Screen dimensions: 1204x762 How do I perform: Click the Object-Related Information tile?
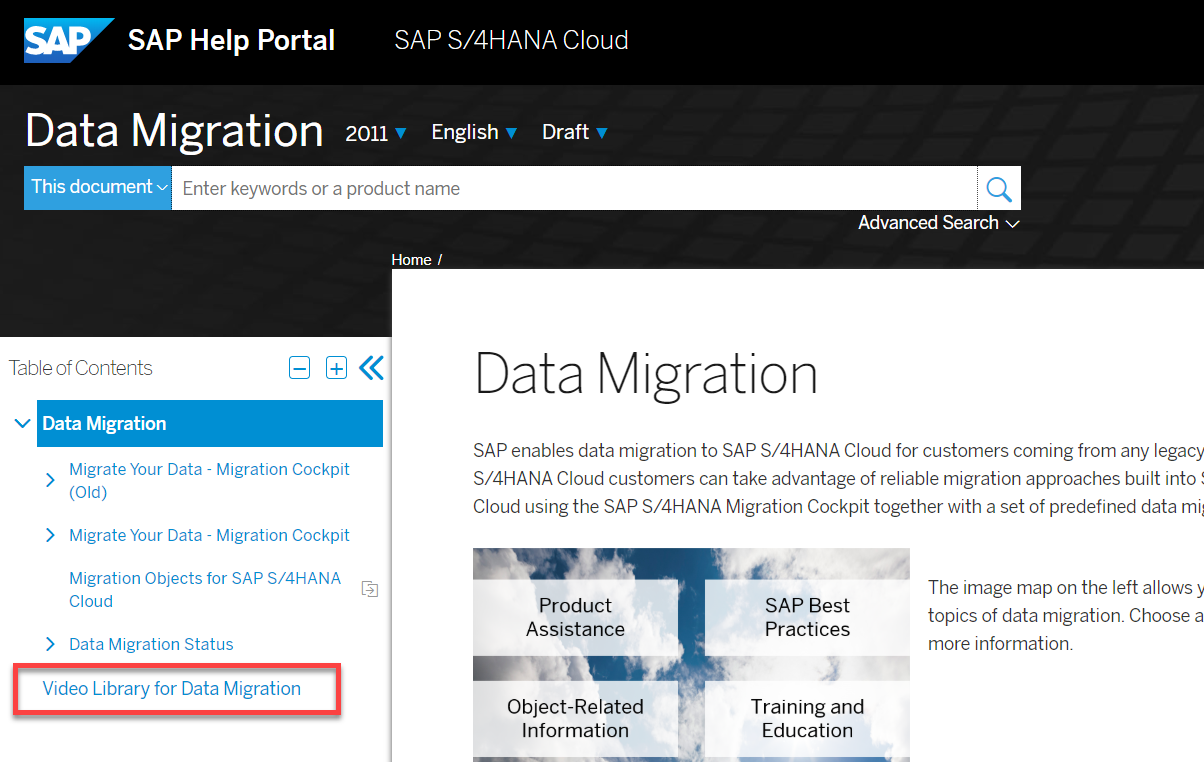(575, 718)
